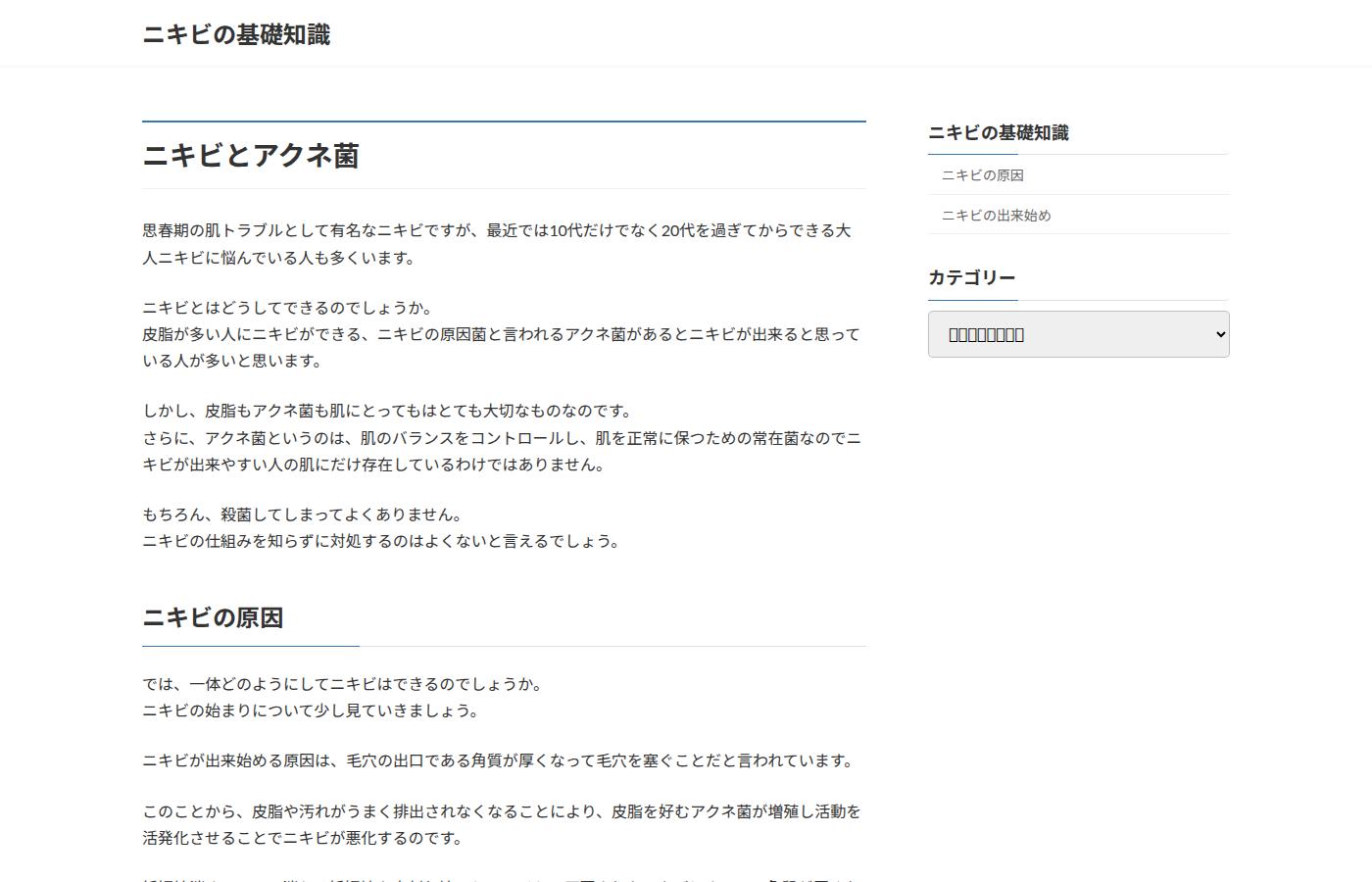Image resolution: width=1372 pixels, height=882 pixels.
Task: Click the line beginning しかし、皮脂もアクネ菌も
Action: coord(388,411)
